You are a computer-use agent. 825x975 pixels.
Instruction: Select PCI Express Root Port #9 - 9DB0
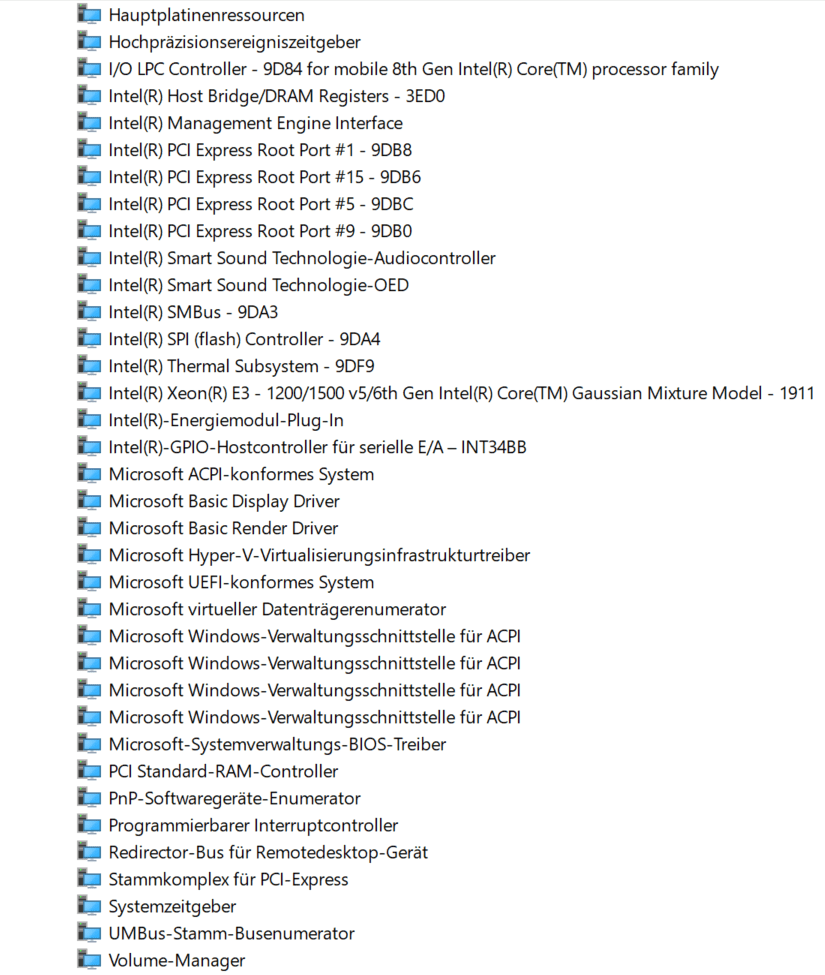tap(260, 231)
